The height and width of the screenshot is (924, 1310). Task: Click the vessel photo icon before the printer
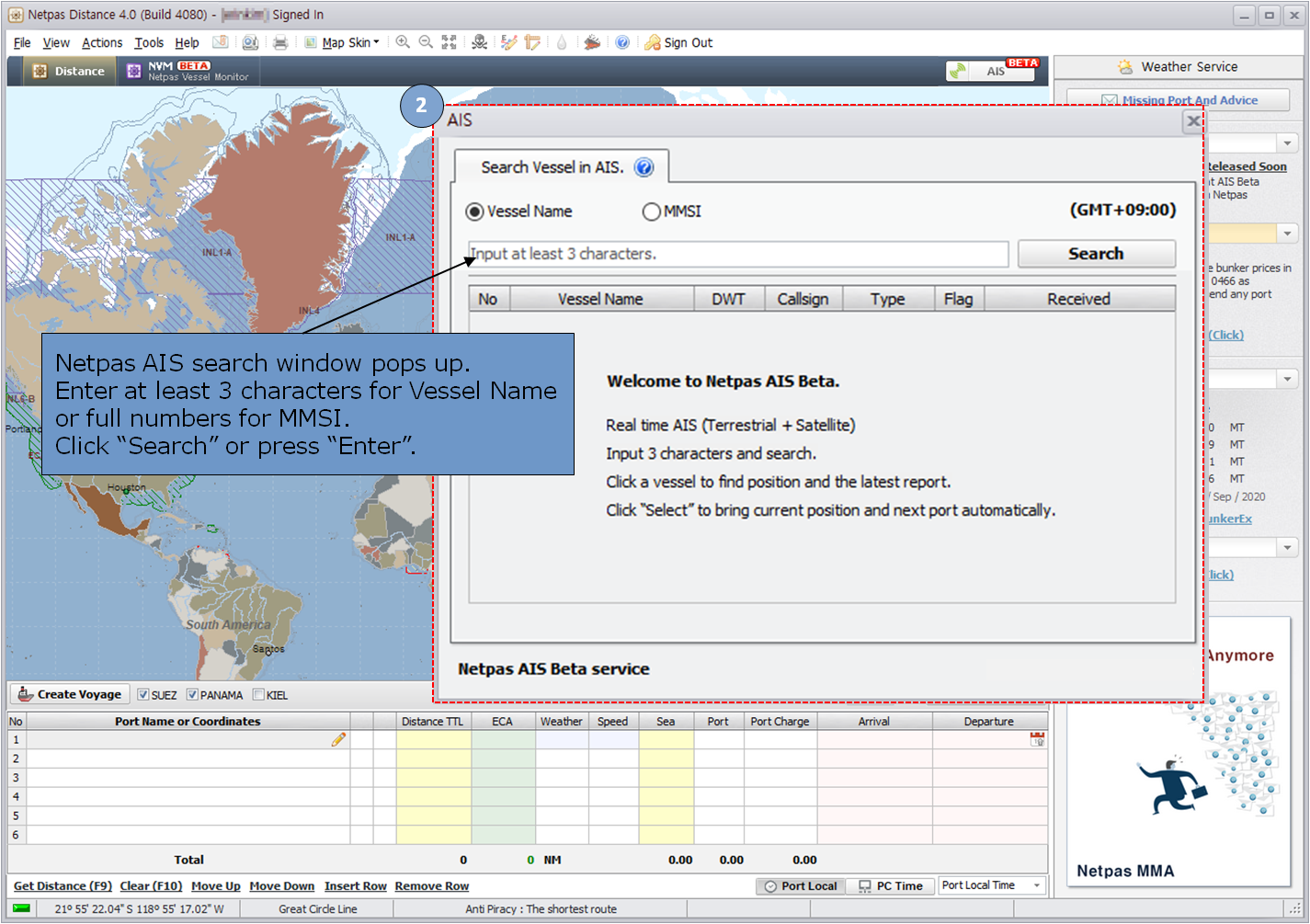(x=250, y=42)
